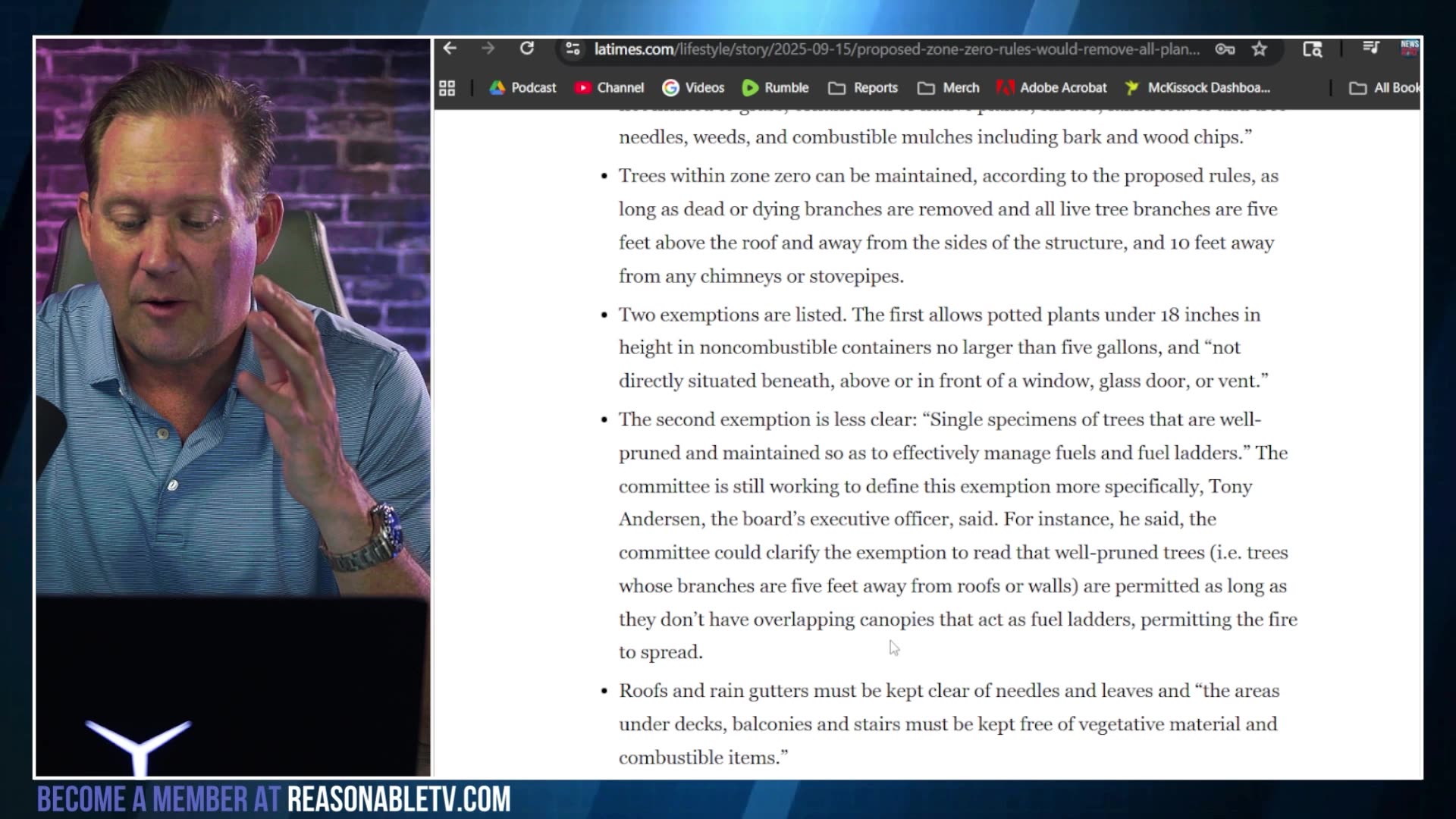Image resolution: width=1456 pixels, height=819 pixels.
Task: Expand the Reports bookmark folder
Action: 863,88
